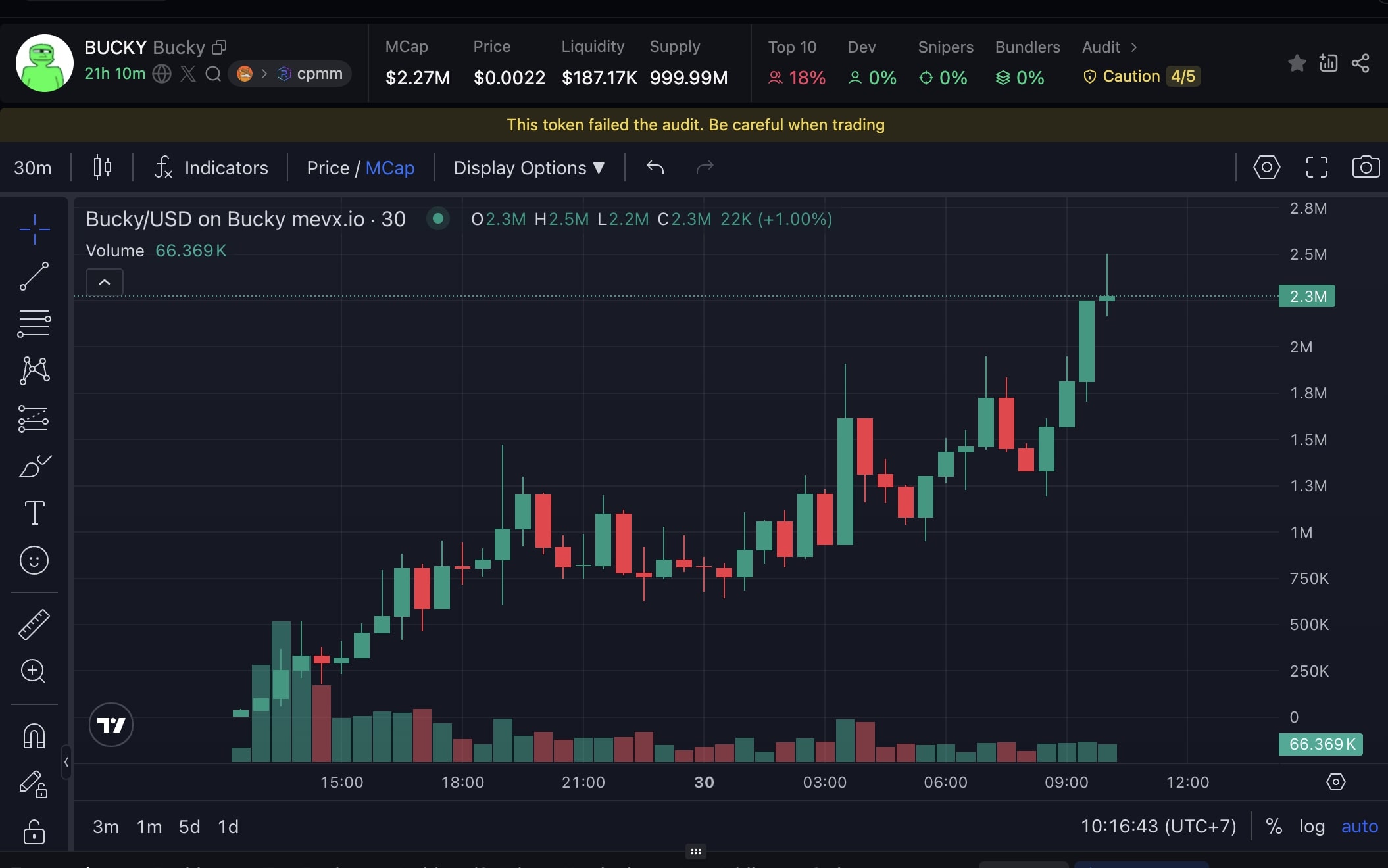Take a chart snapshot with camera icon
The height and width of the screenshot is (868, 1388).
point(1366,167)
